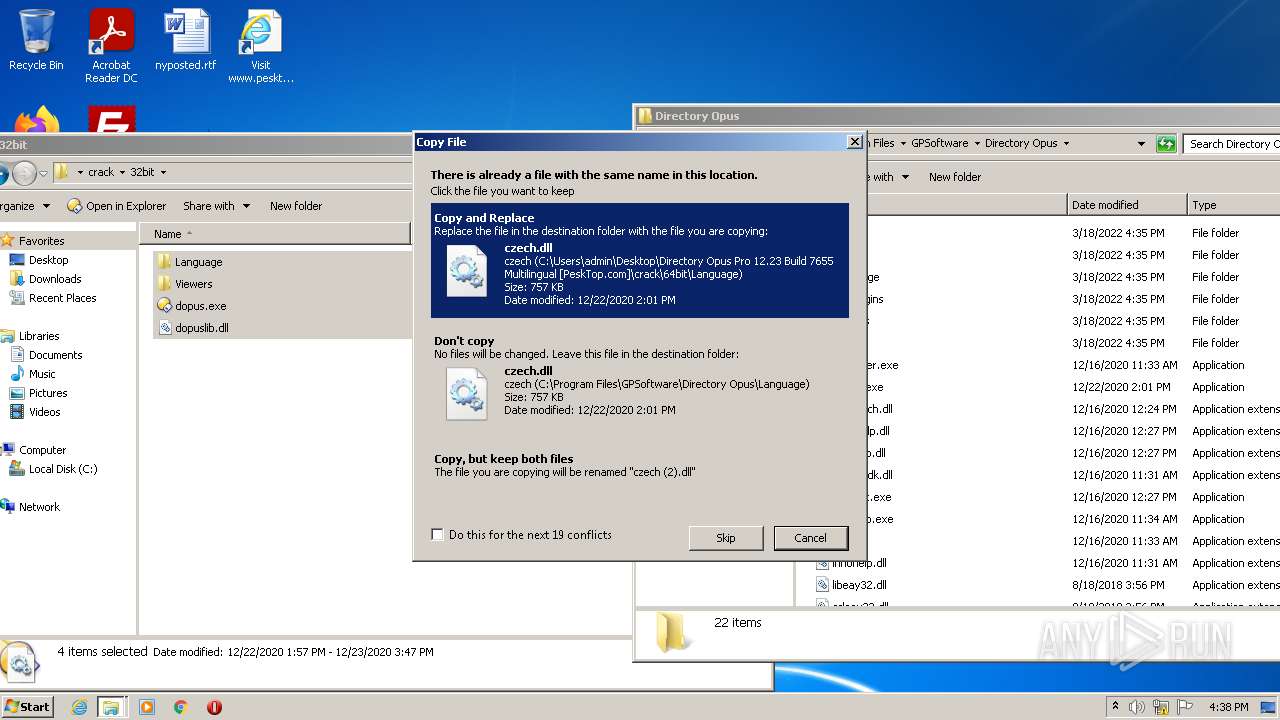Screen dimensions: 1280x720
Task: Open the Start menu
Action: pos(27,706)
